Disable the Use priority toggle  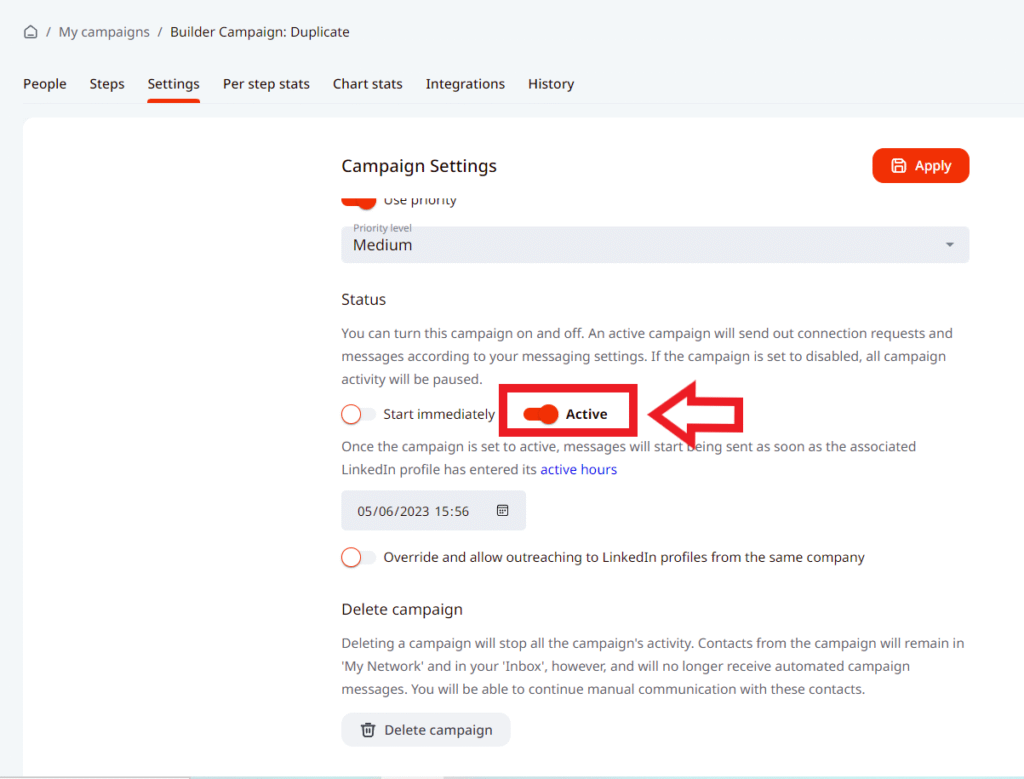click(x=358, y=201)
